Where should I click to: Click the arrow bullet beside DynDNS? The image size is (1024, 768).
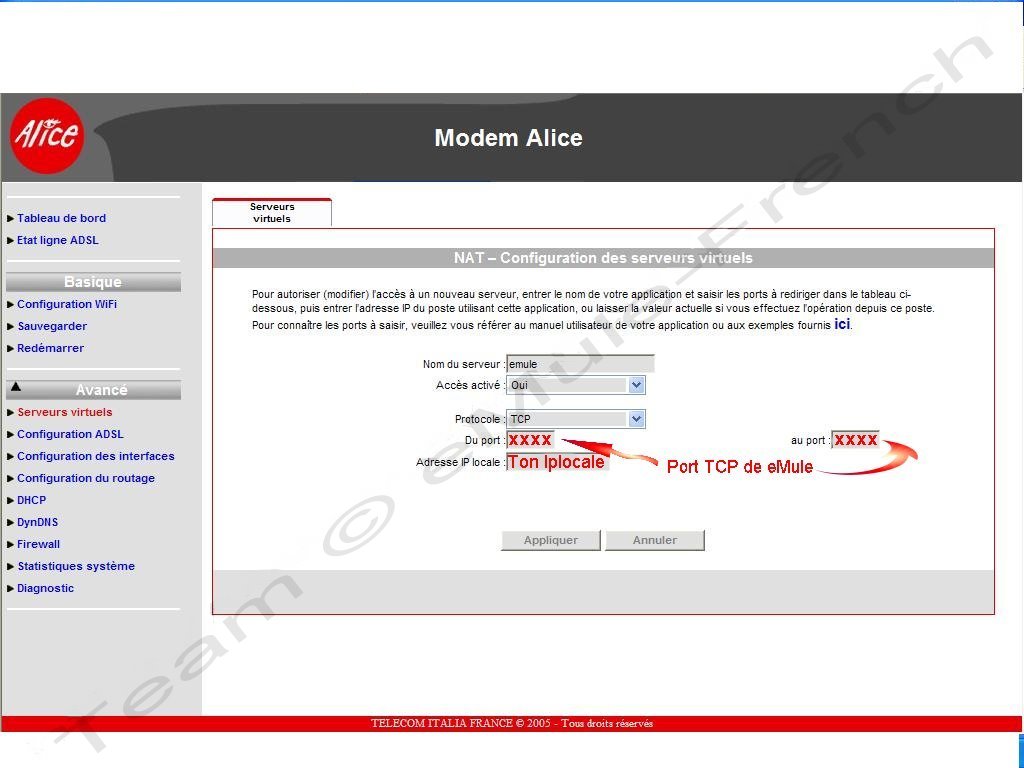coord(10,523)
